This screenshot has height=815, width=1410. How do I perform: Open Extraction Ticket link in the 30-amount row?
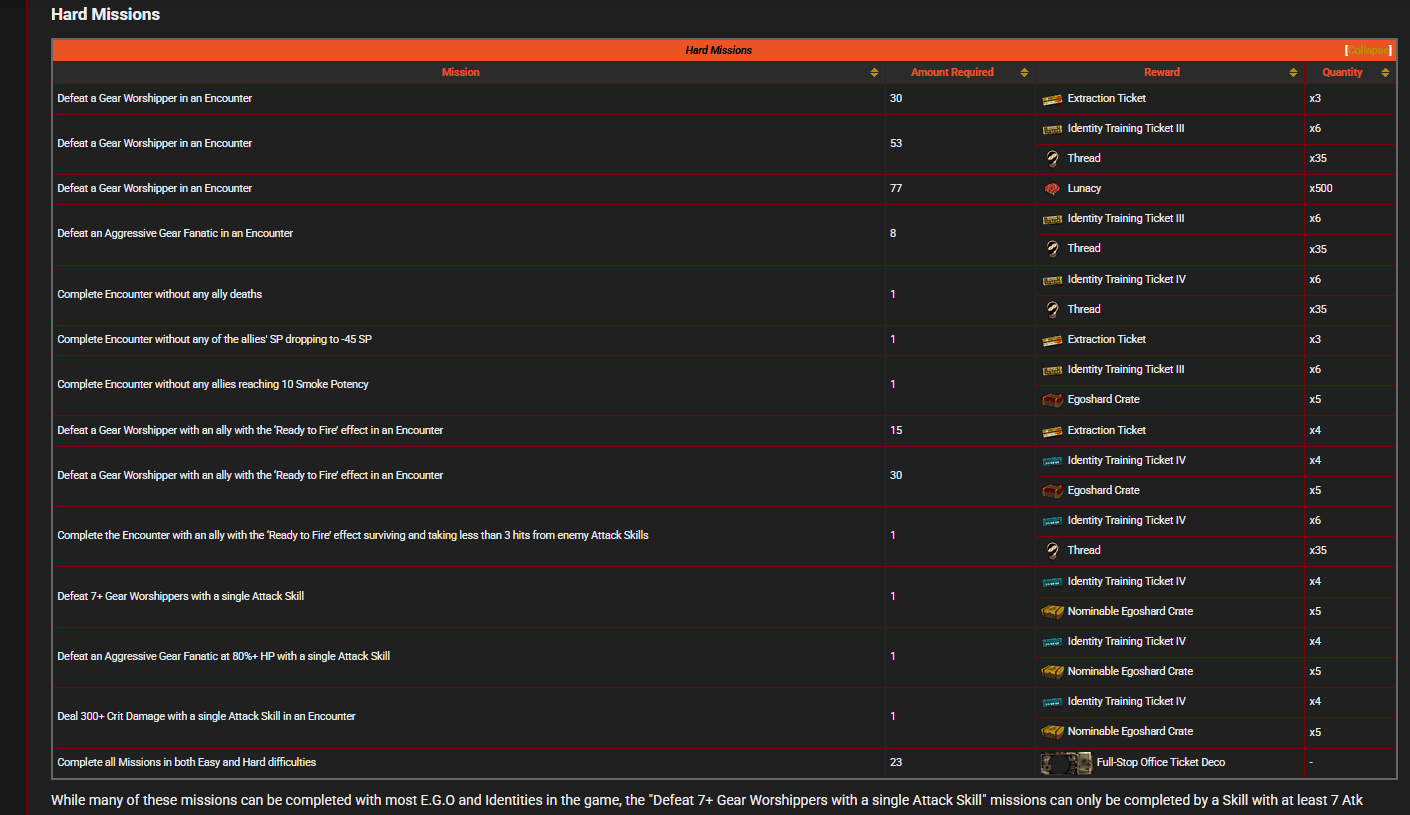coord(1106,99)
